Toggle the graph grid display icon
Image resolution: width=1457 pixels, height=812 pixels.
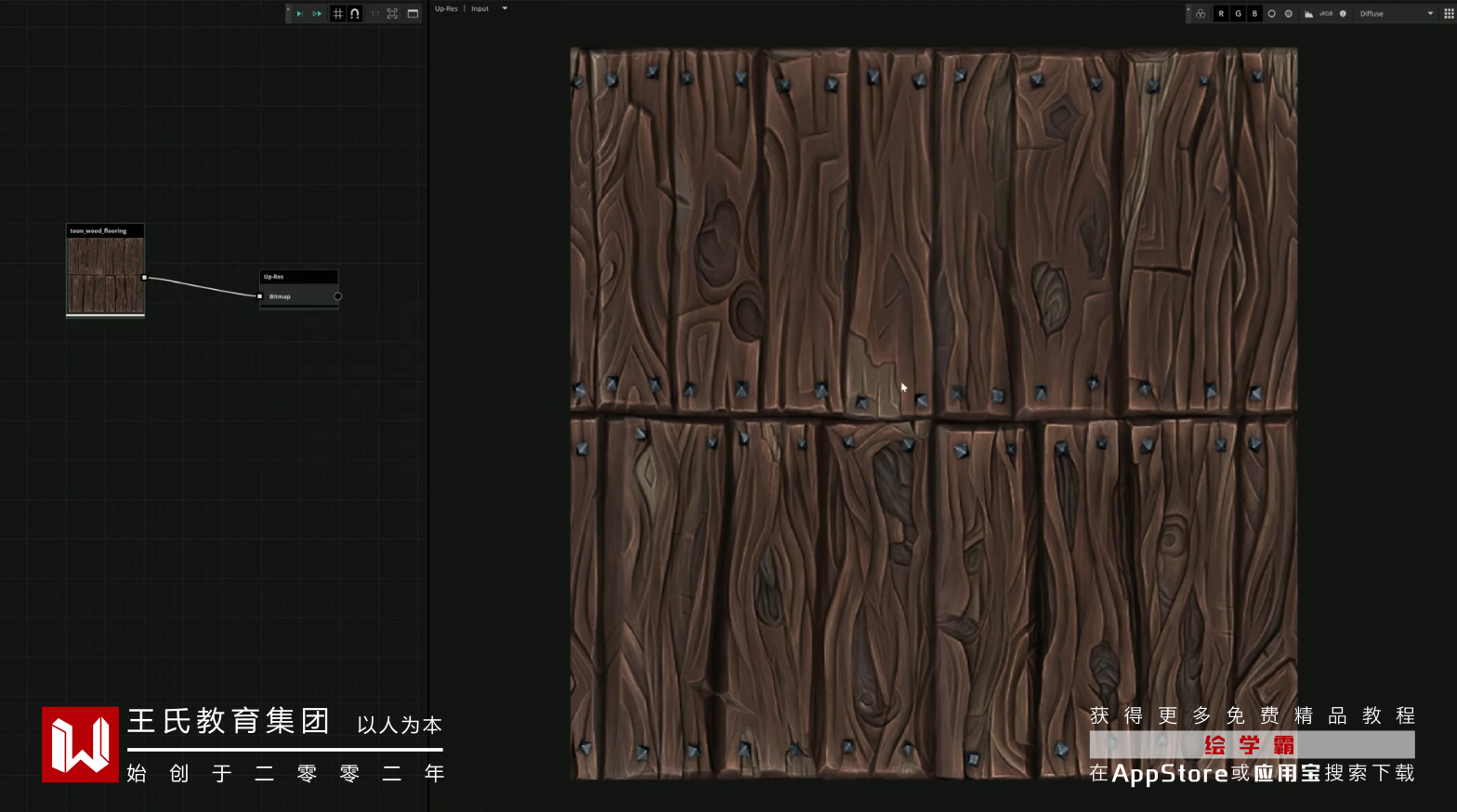(x=338, y=14)
